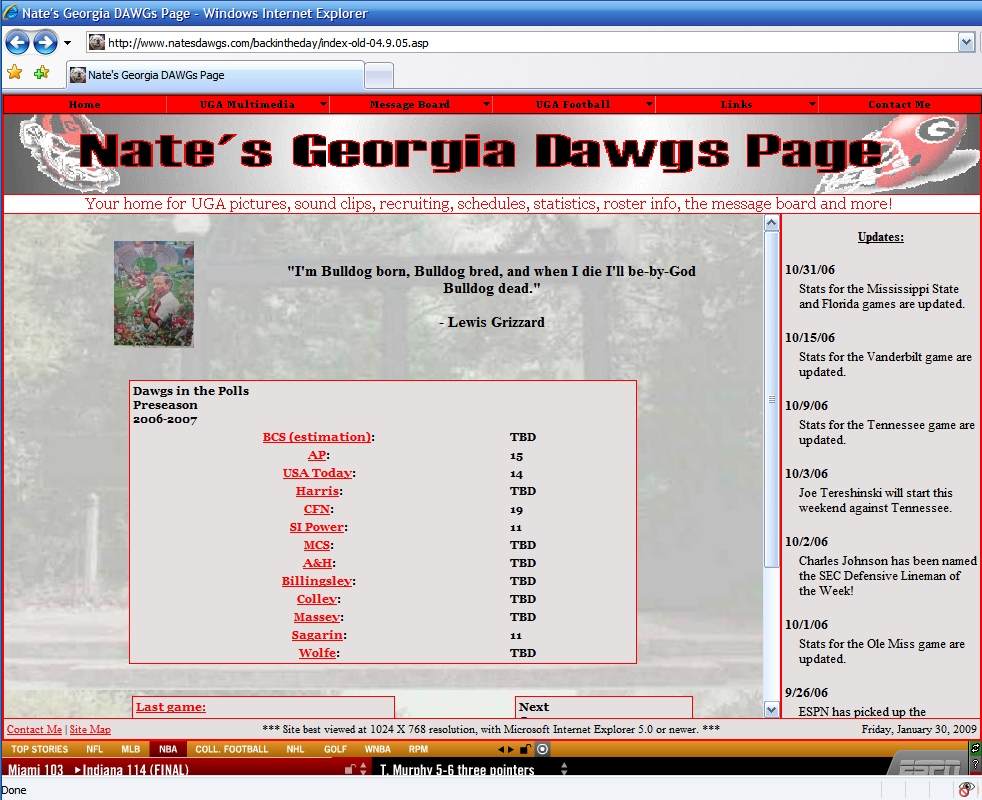Viewport: 982px width, 800px height.
Task: Select the NHL ticker tab
Action: click(295, 749)
